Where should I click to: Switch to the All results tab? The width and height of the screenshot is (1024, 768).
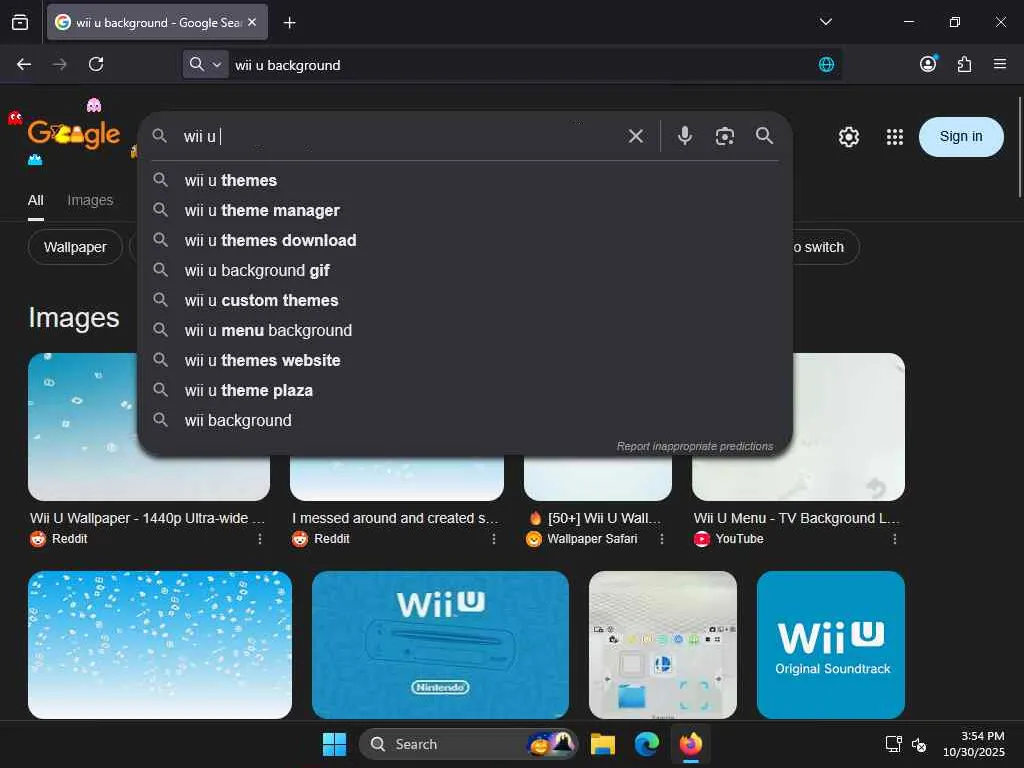[36, 200]
